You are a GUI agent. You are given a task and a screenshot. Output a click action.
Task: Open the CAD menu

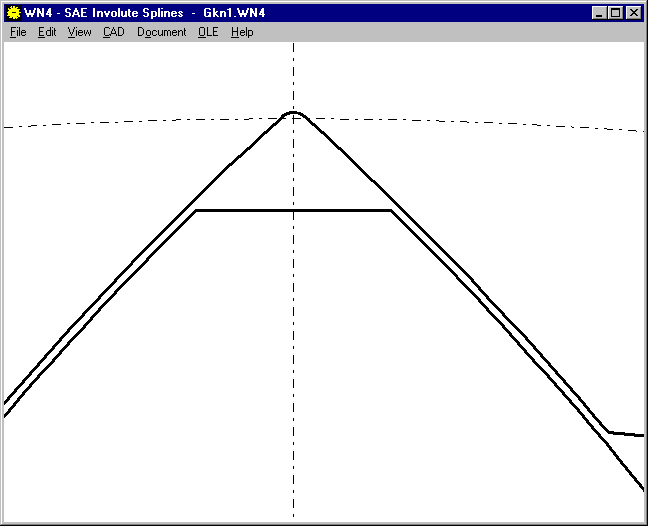[x=113, y=32]
